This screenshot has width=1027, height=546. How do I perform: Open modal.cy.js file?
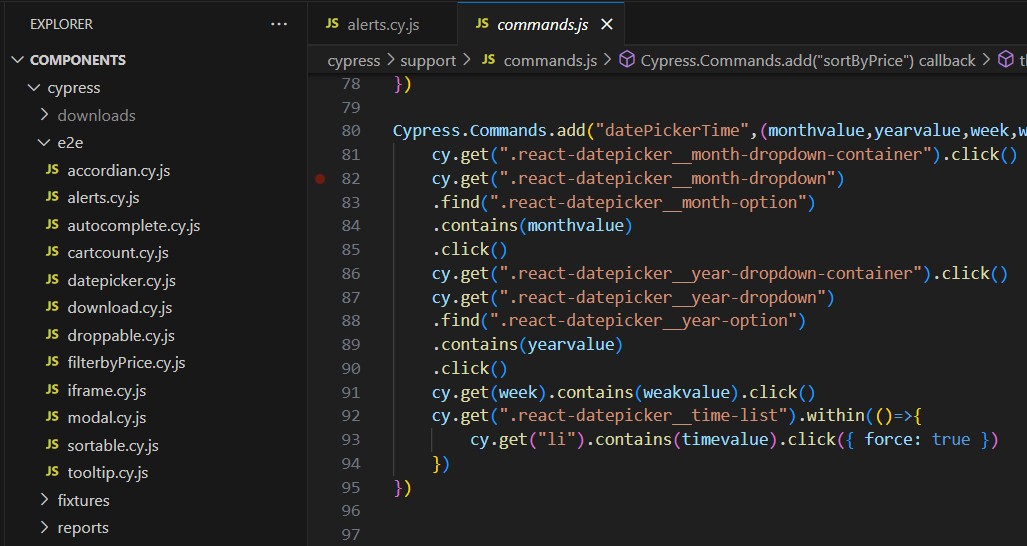point(107,418)
